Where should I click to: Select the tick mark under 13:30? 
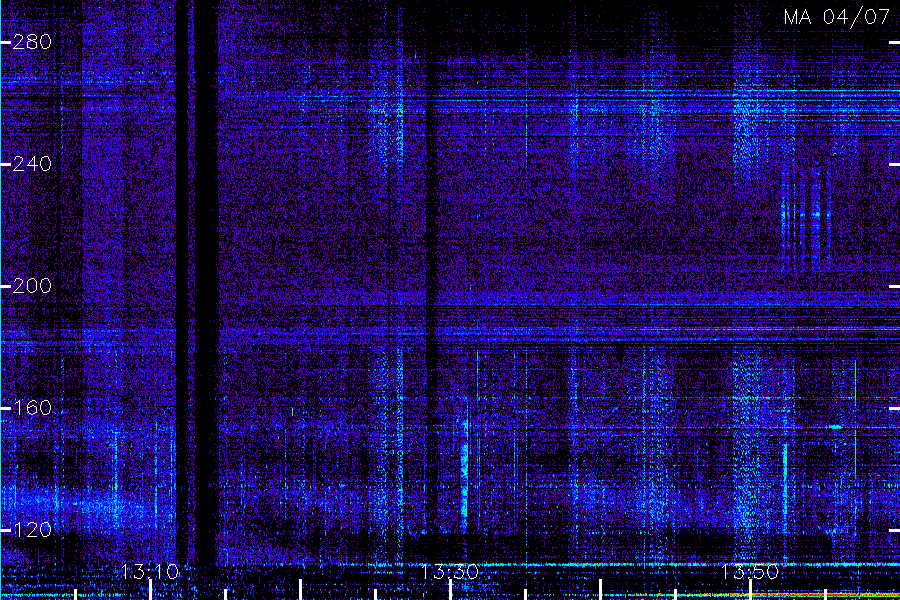click(x=451, y=590)
